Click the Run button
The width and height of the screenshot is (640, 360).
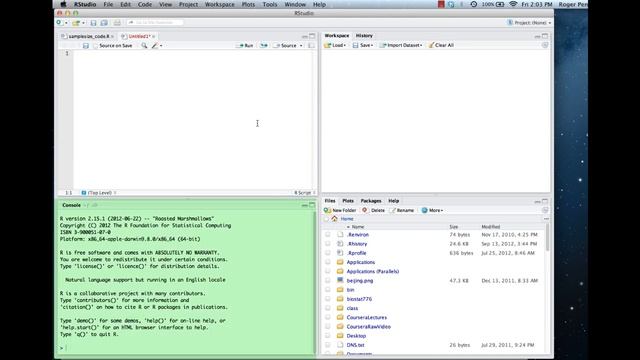point(244,45)
